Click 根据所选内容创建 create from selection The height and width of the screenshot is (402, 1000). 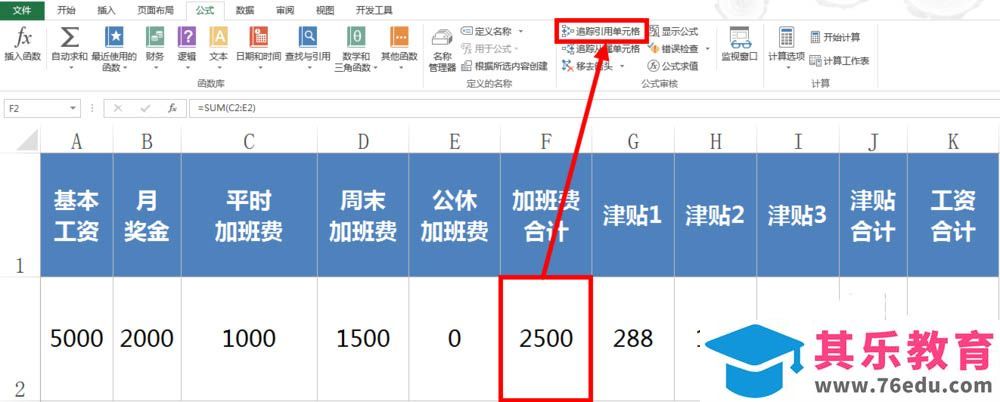point(504,66)
